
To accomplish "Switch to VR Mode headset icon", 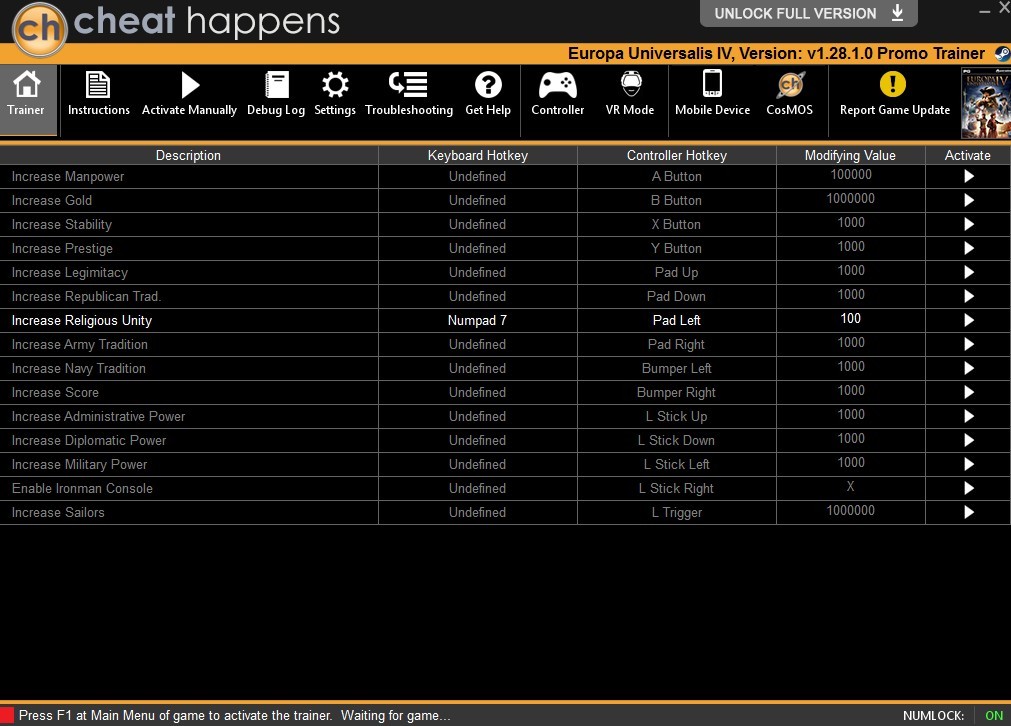I will (x=631, y=84).
